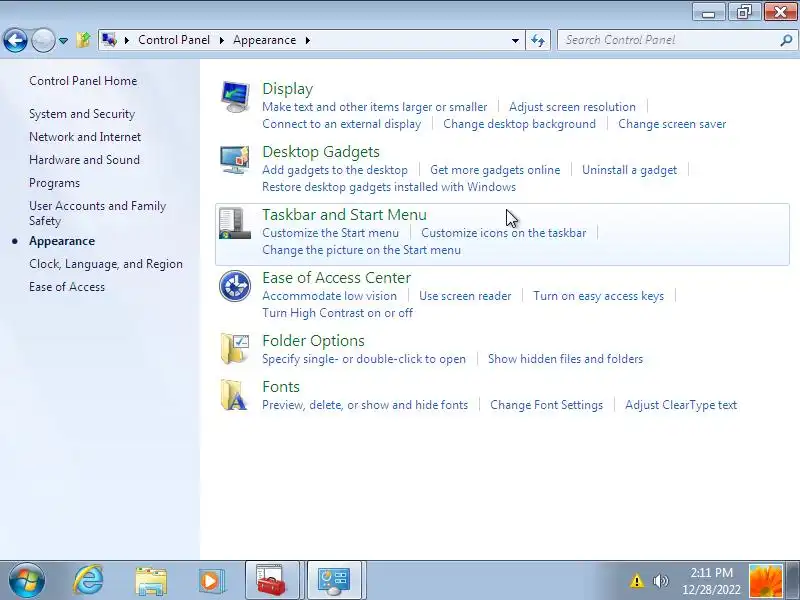This screenshot has width=800, height=600.
Task: Open Windows Explorer from the taskbar
Action: pos(151,581)
